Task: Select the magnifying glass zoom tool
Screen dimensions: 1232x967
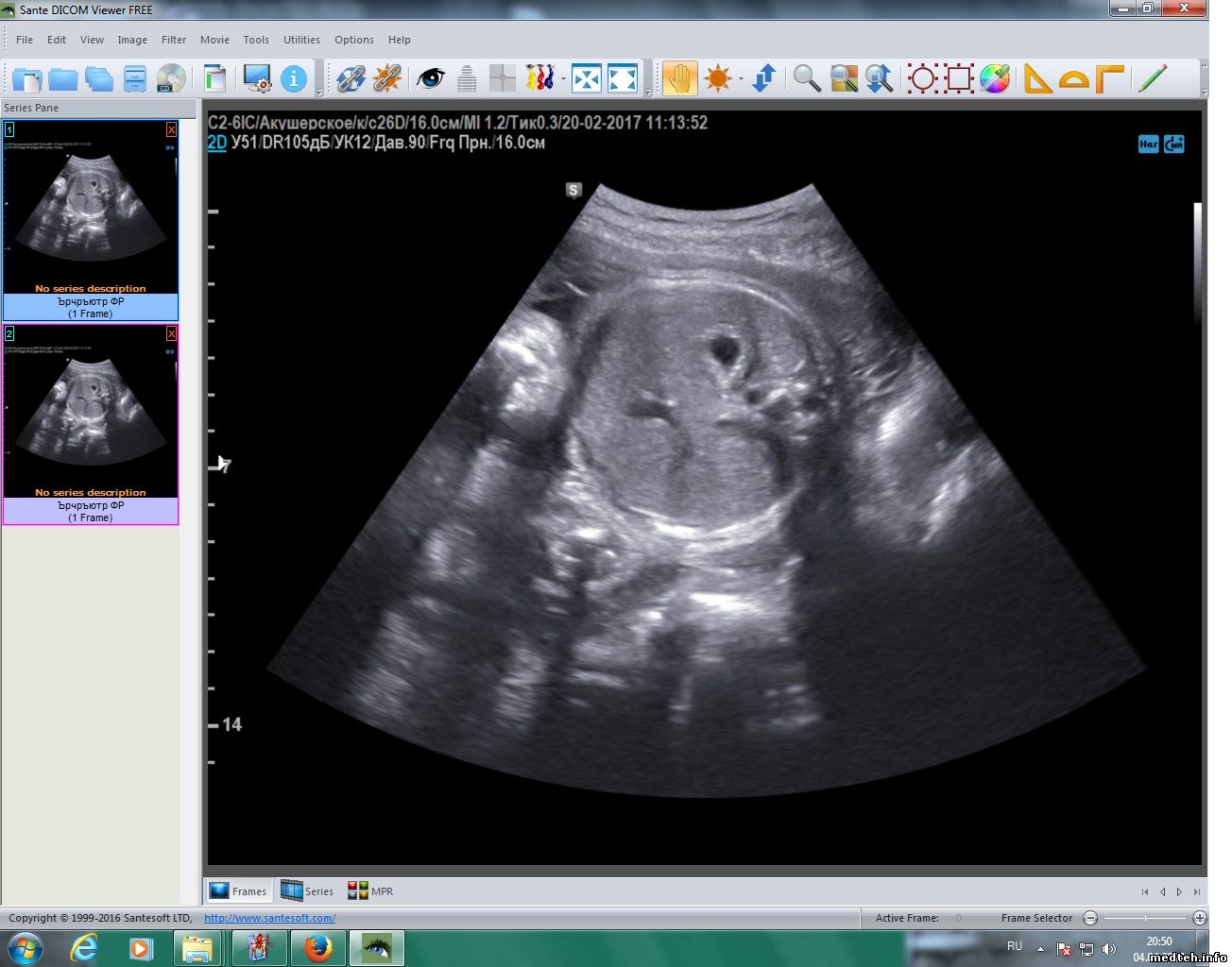Action: (x=806, y=78)
